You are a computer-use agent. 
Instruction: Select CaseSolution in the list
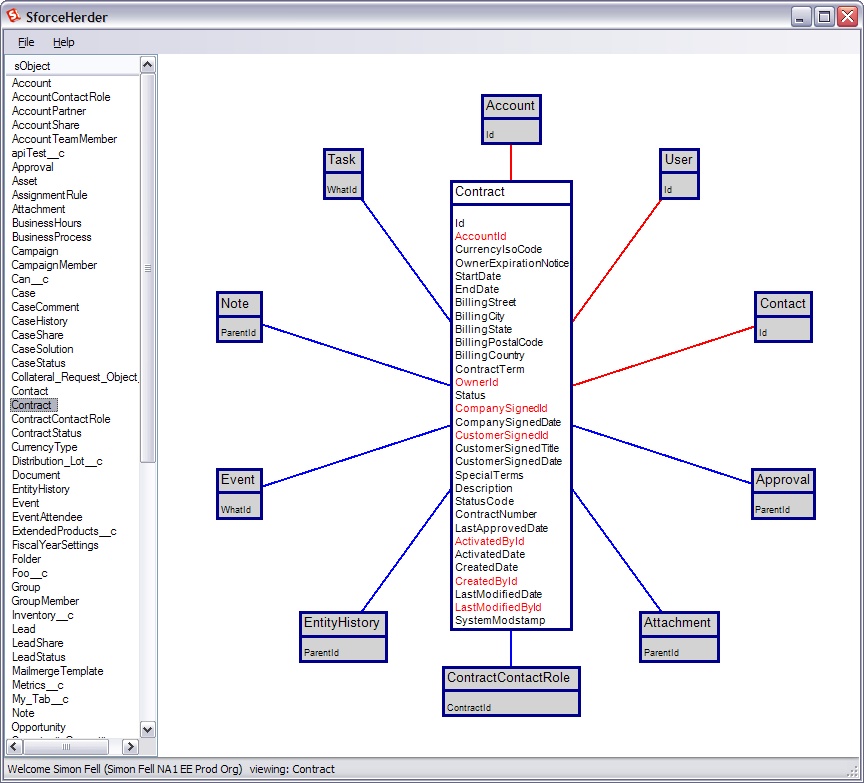click(x=42, y=349)
